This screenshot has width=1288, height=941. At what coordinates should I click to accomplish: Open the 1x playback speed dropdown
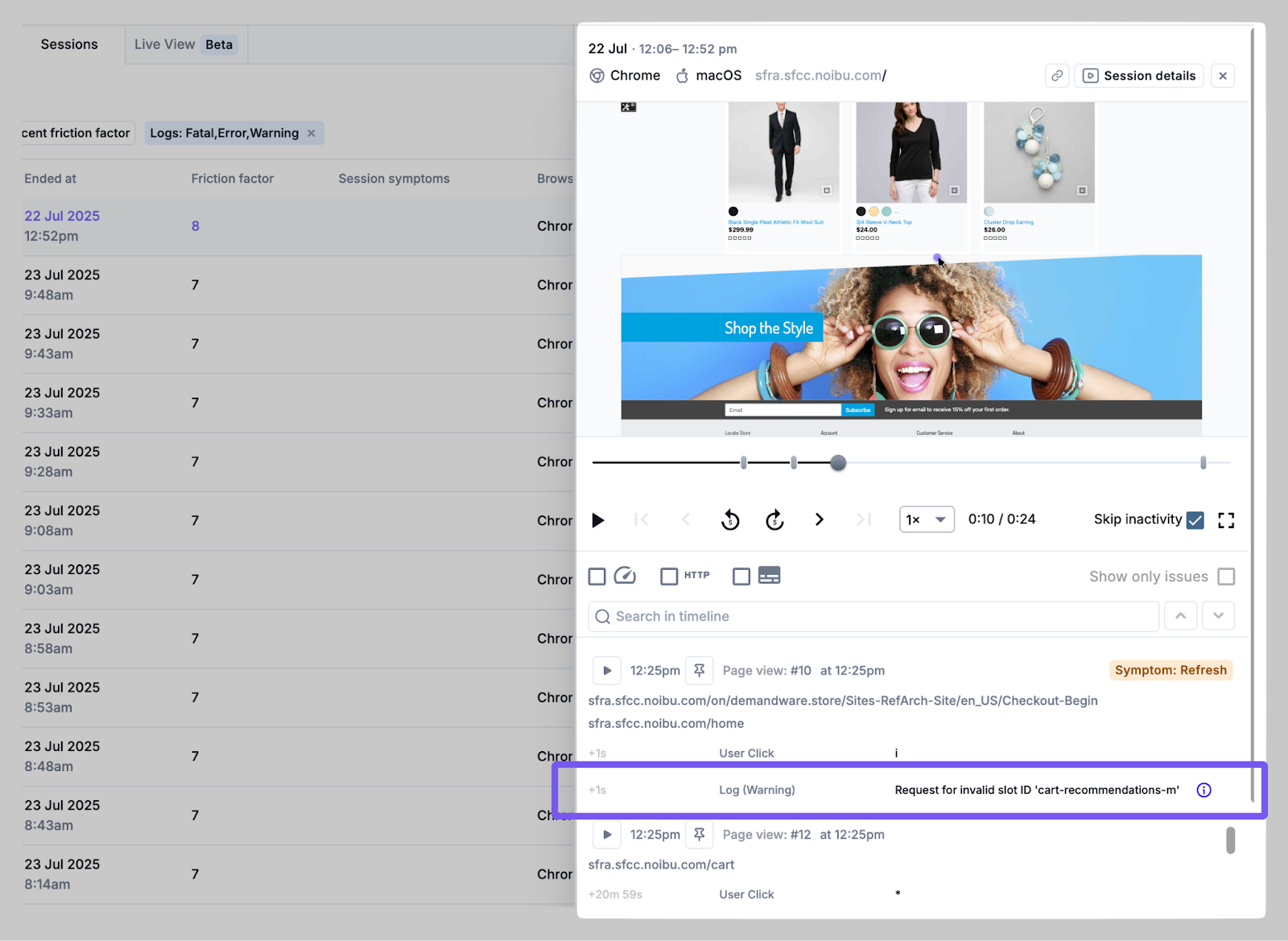(927, 520)
